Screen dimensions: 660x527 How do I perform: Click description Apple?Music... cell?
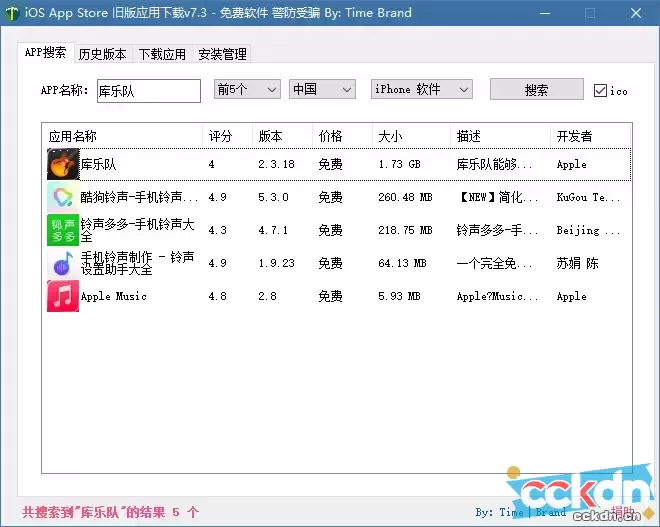tap(498, 296)
